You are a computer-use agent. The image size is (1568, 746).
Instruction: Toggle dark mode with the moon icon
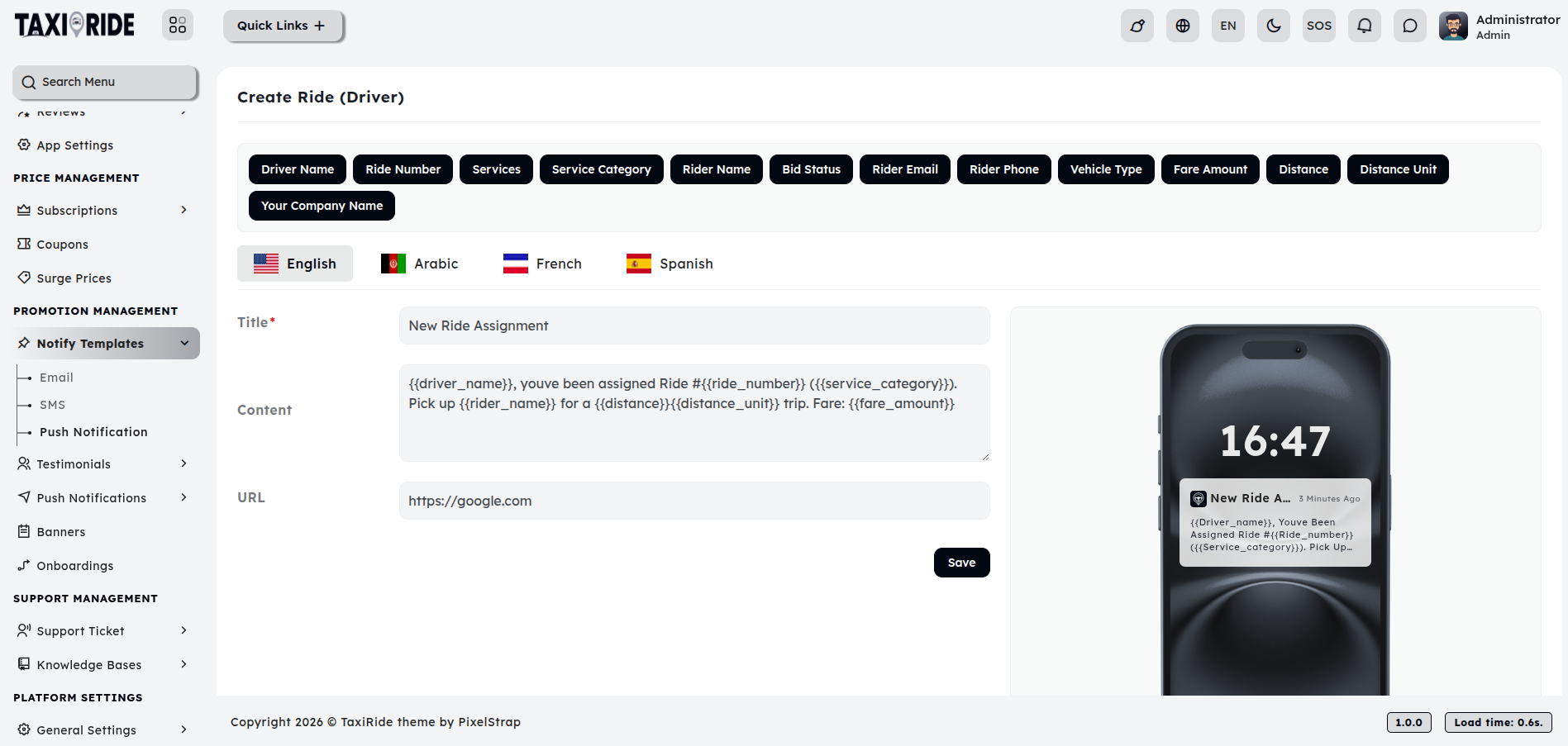pyautogui.click(x=1274, y=26)
